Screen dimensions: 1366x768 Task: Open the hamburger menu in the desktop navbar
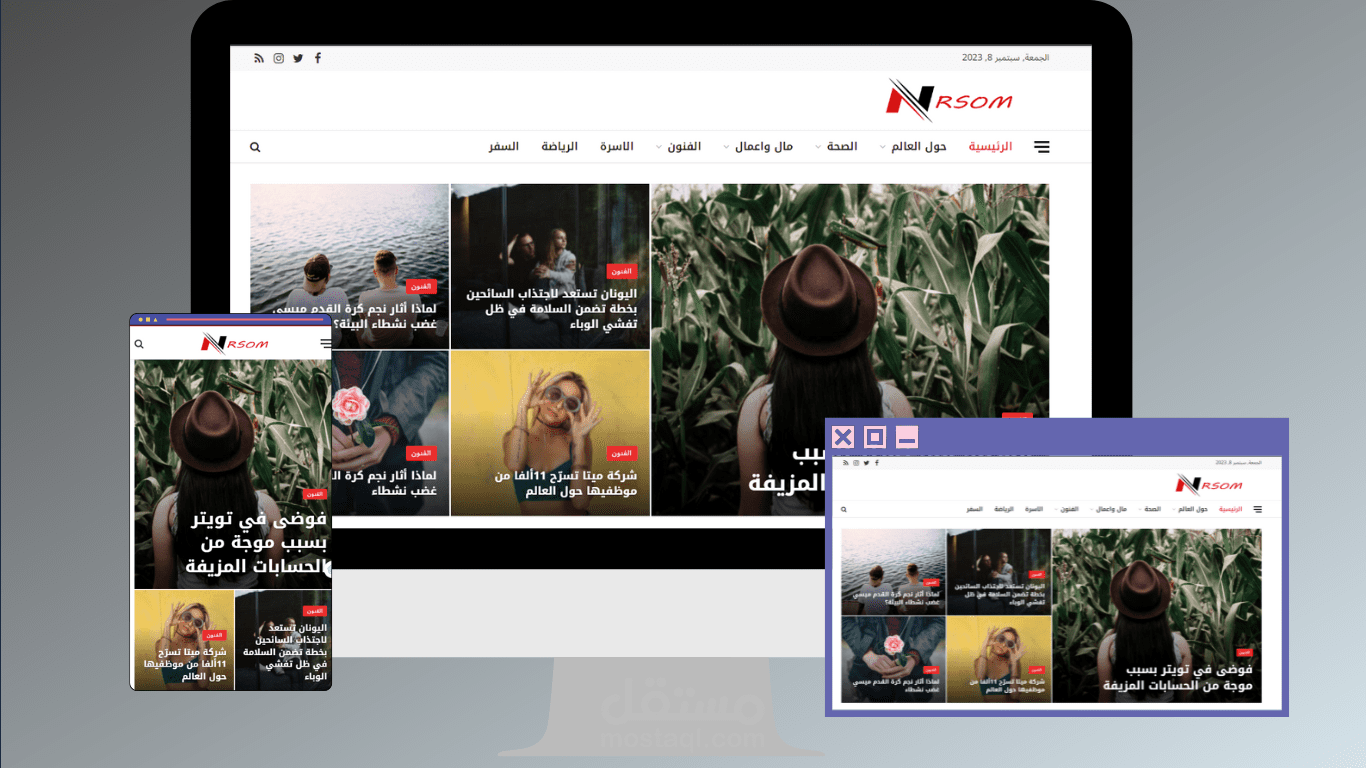1041,146
